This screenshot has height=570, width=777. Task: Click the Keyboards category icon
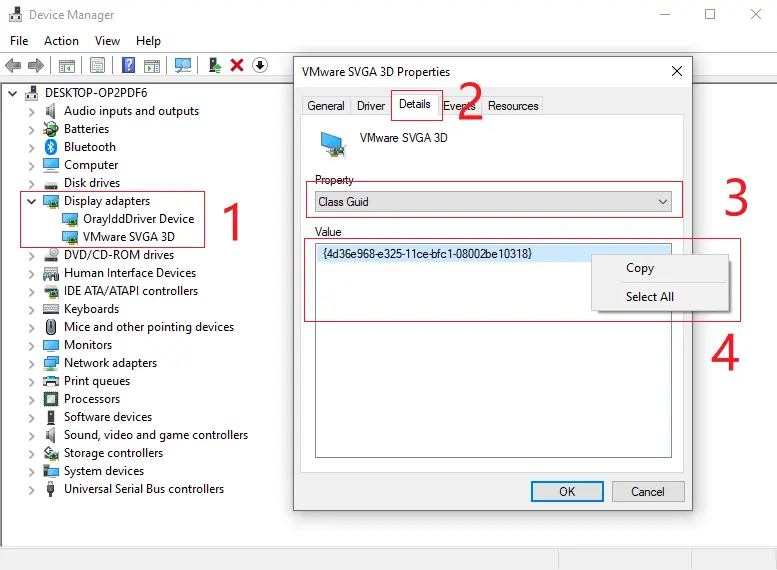click(51, 309)
